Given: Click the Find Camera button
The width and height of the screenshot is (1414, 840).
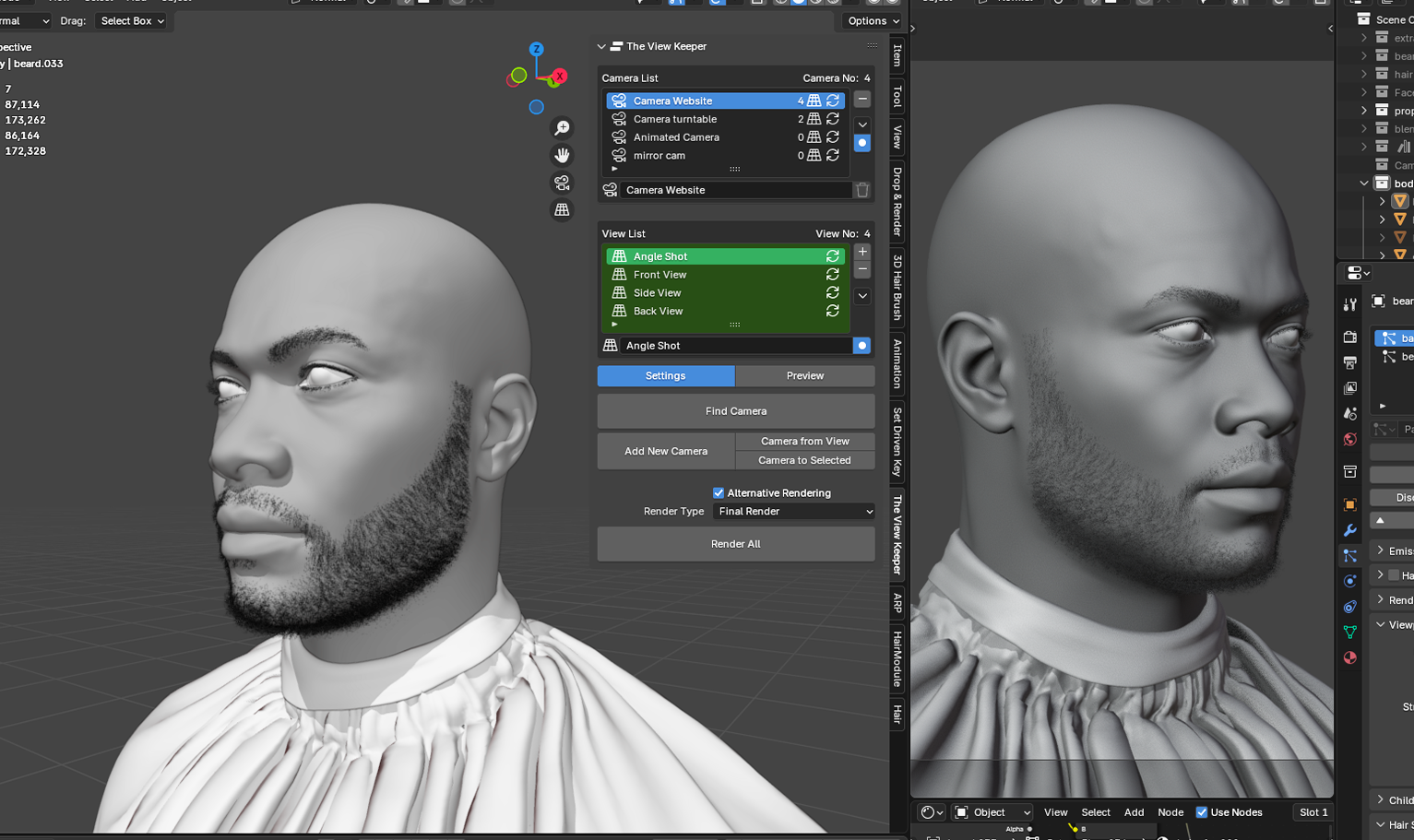Looking at the screenshot, I should pos(735,410).
